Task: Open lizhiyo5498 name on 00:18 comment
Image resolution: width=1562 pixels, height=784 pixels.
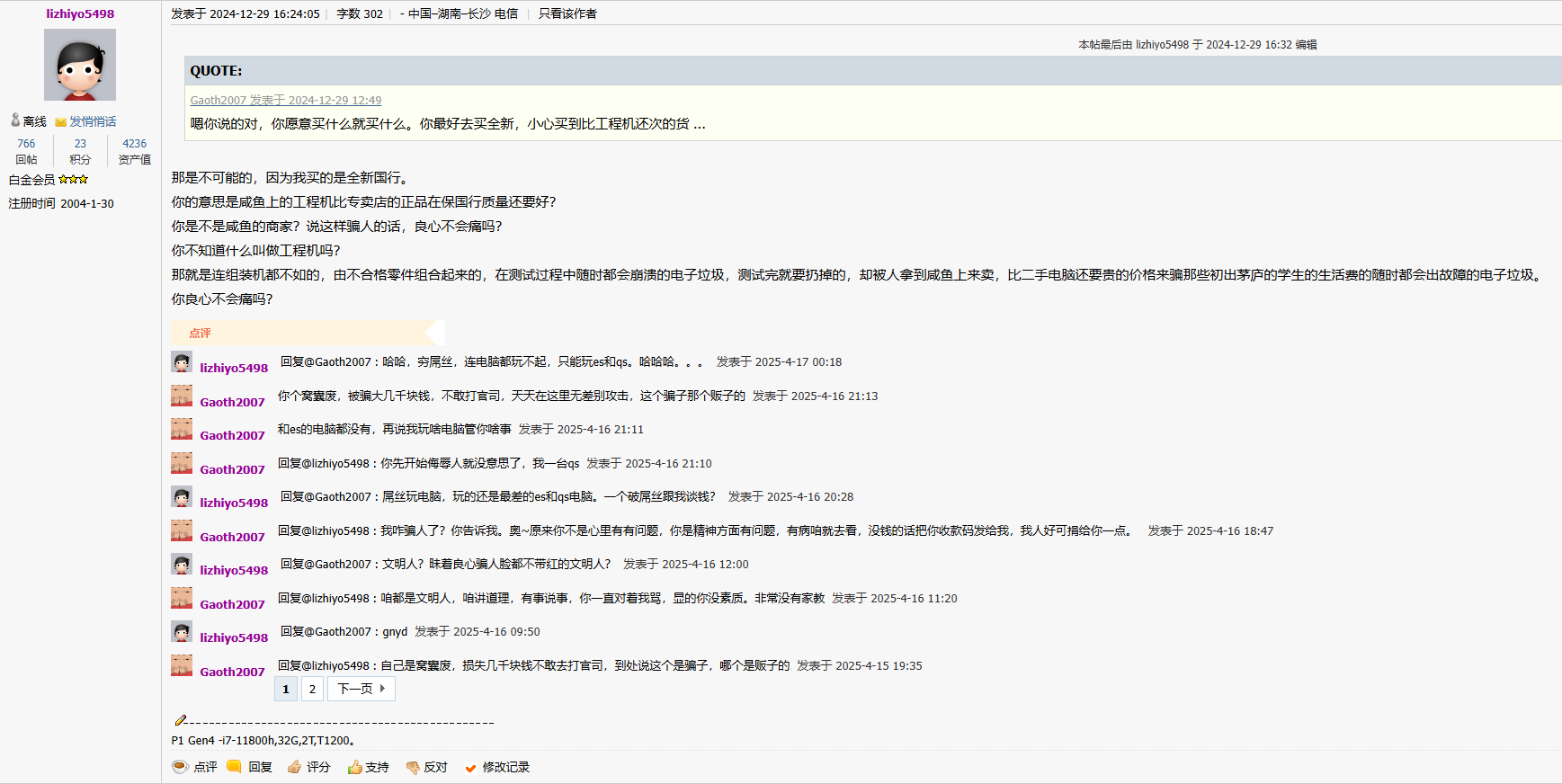Action: (234, 368)
